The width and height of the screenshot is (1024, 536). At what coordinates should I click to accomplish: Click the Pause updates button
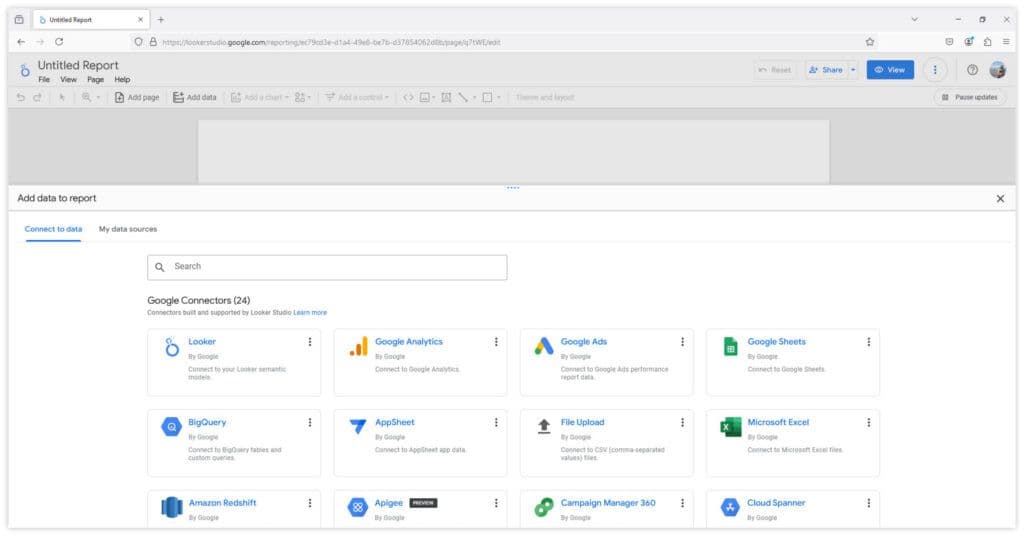pos(970,97)
